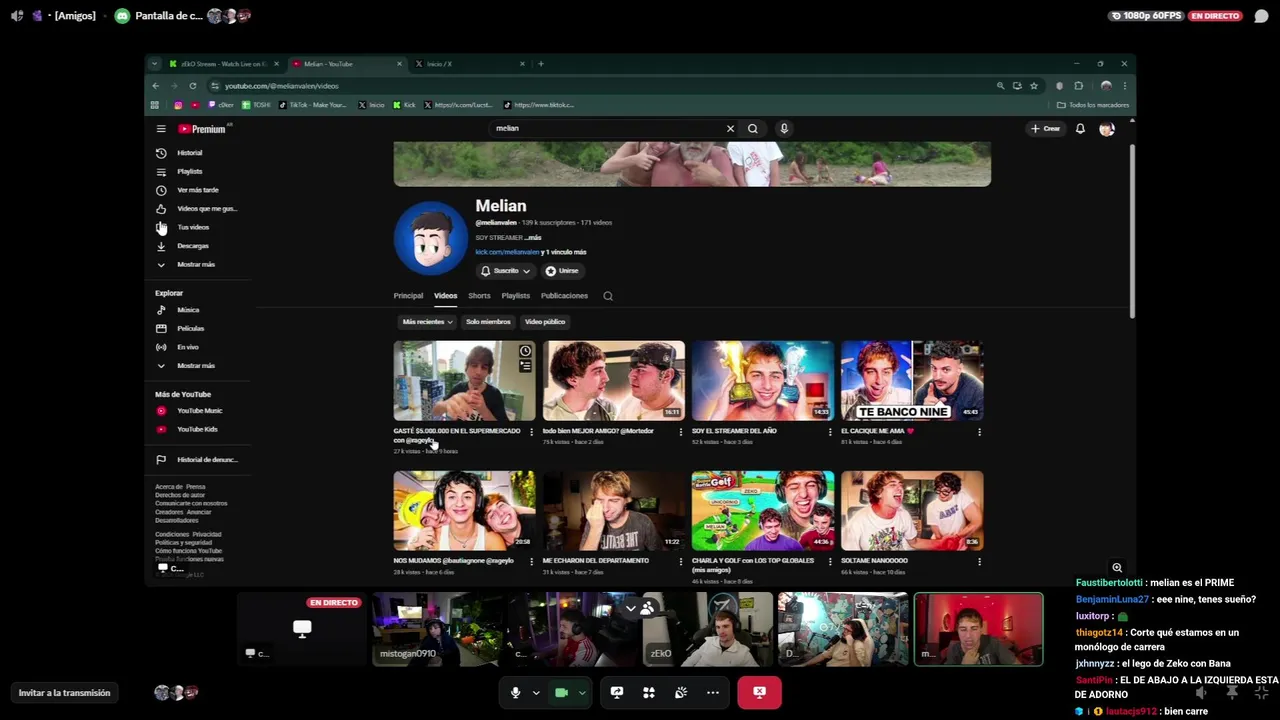Open the YouTube account avatar menu

coord(1107,129)
